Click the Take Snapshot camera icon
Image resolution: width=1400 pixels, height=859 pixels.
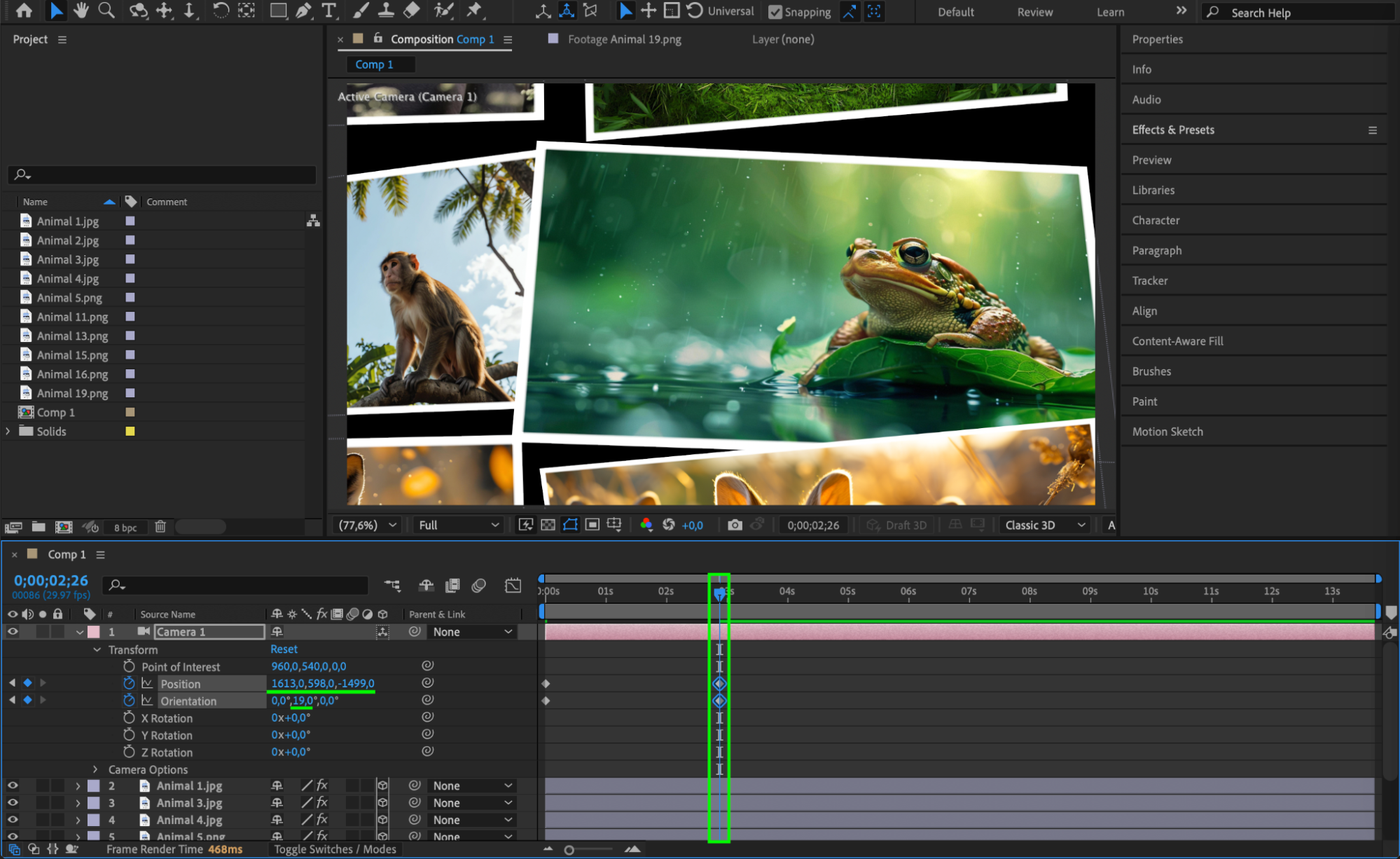tap(735, 525)
